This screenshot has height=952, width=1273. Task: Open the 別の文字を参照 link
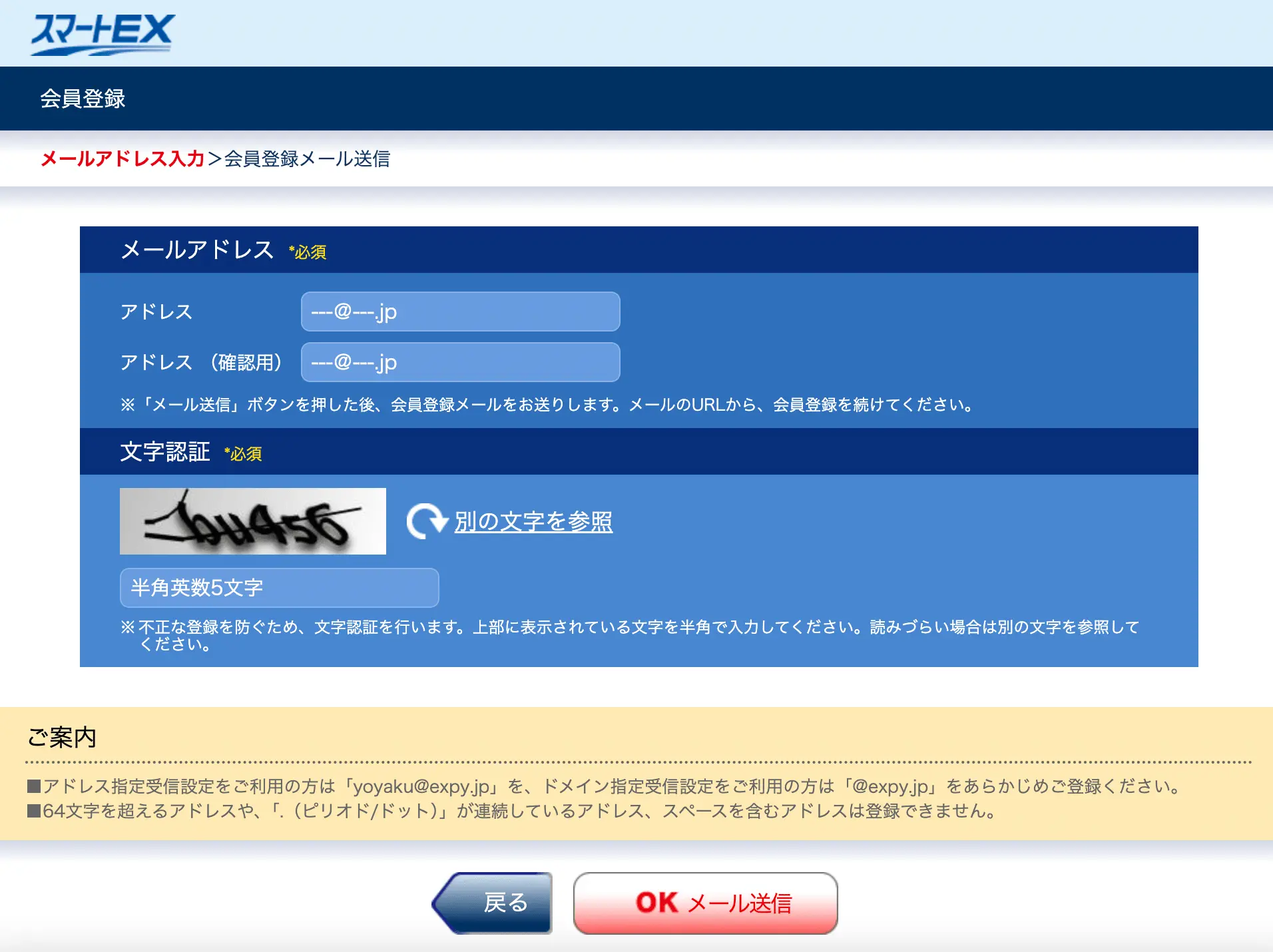[533, 521]
